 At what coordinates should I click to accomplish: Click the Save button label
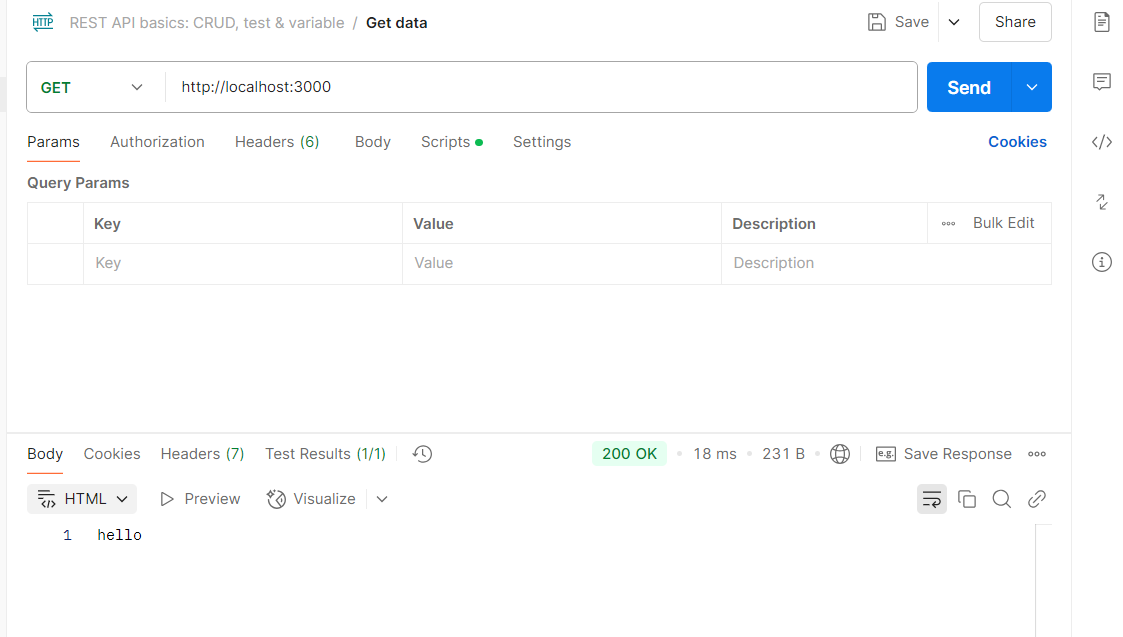pos(911,22)
